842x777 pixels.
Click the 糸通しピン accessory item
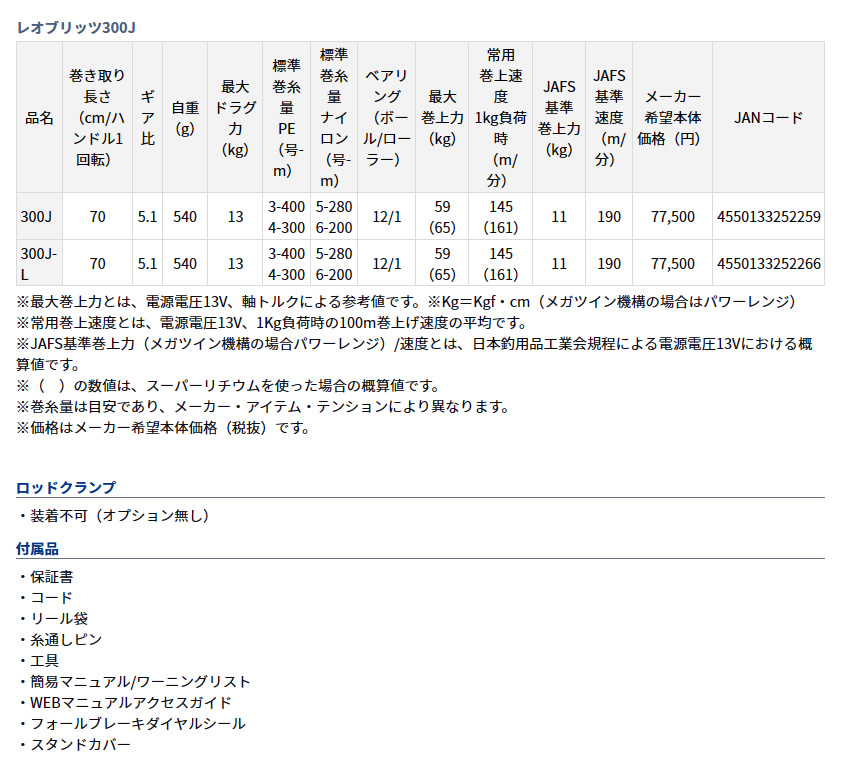tap(60, 640)
